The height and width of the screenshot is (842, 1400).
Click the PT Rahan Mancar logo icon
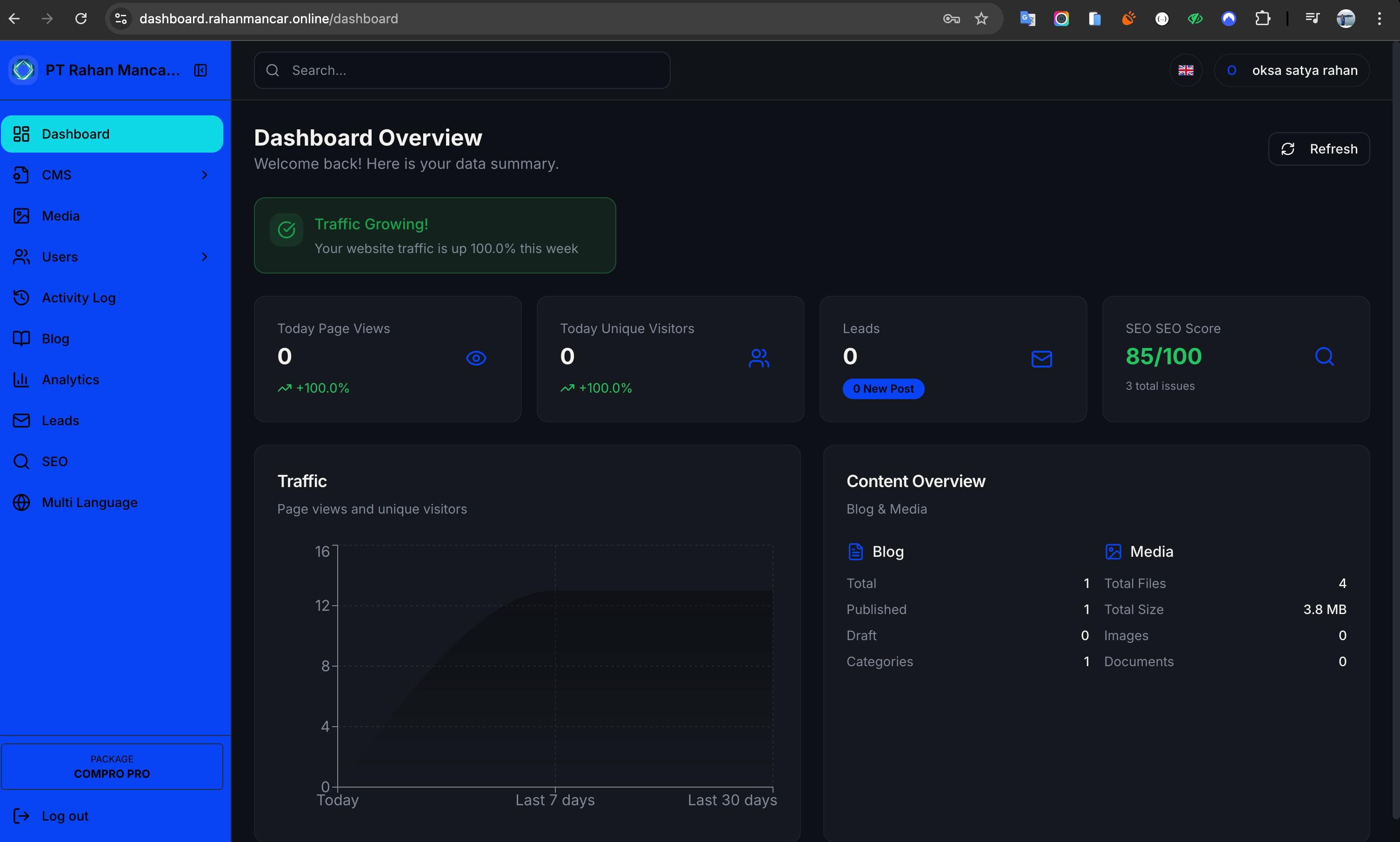[x=23, y=70]
